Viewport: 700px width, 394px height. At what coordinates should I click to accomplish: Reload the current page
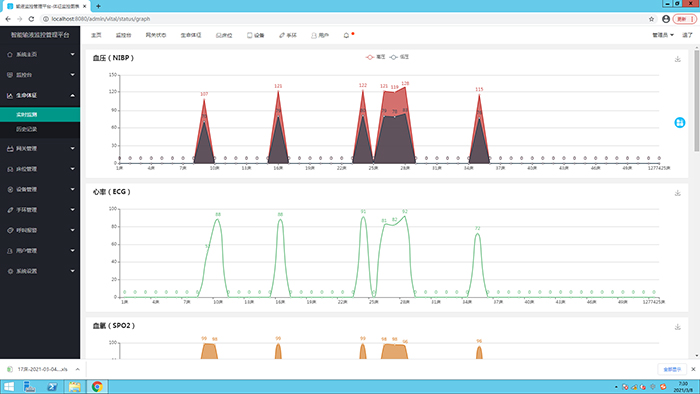31,19
